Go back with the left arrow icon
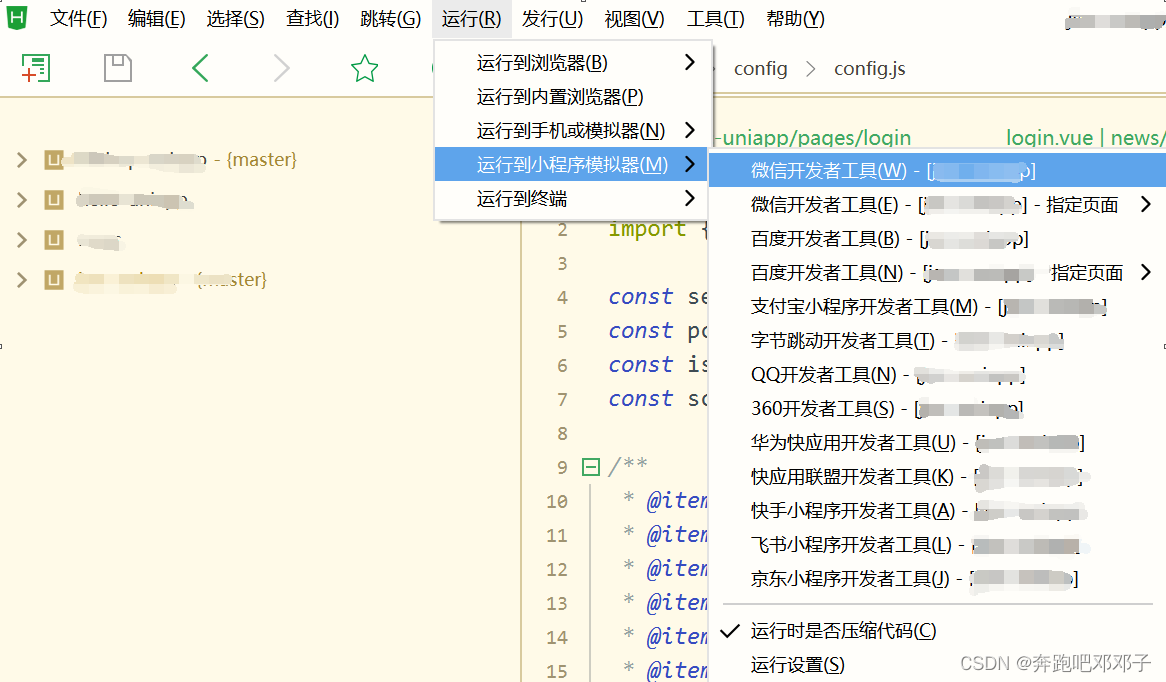Viewport: 1166px width, 682px height. [200, 68]
